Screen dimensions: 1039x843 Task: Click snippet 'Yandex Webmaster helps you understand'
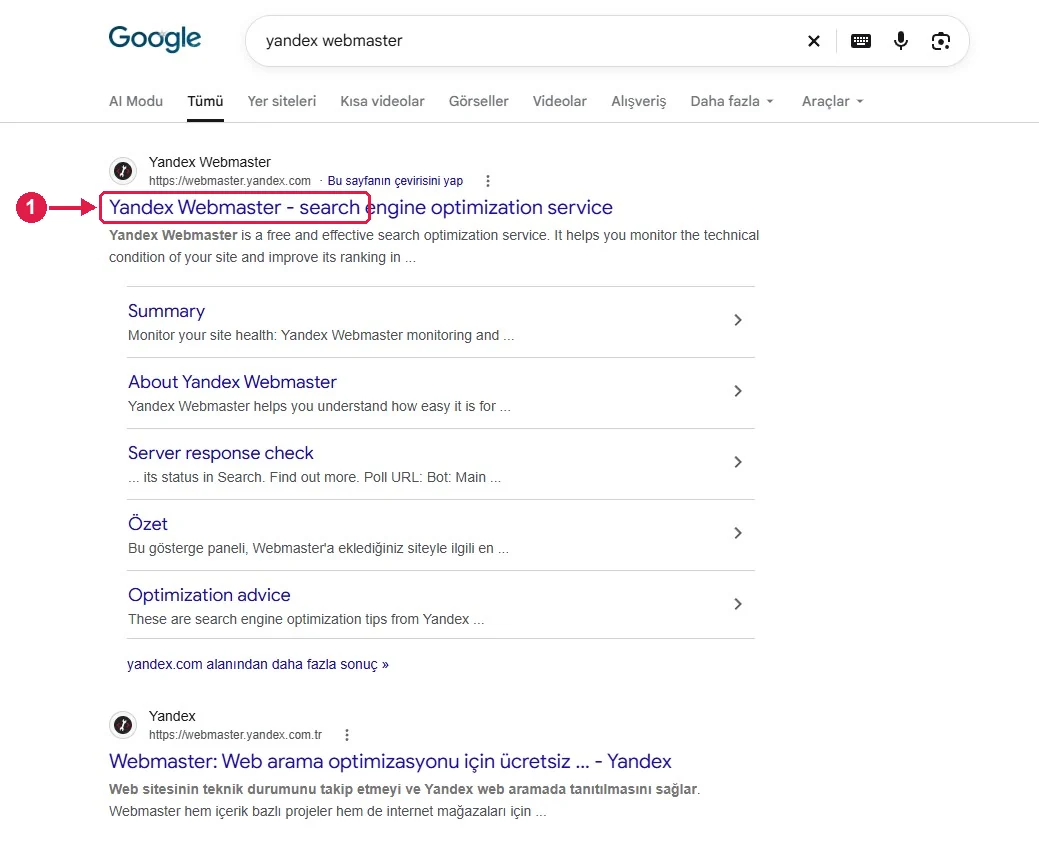coord(319,406)
